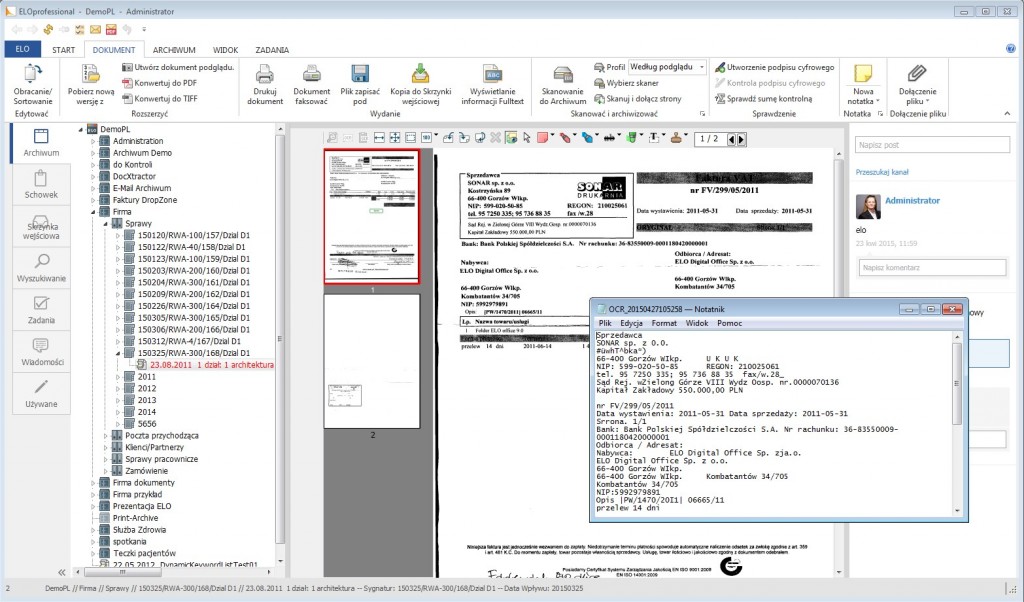1024x602 pixels.
Task: Open the Edycja menu in Notatnik
Action: click(632, 323)
